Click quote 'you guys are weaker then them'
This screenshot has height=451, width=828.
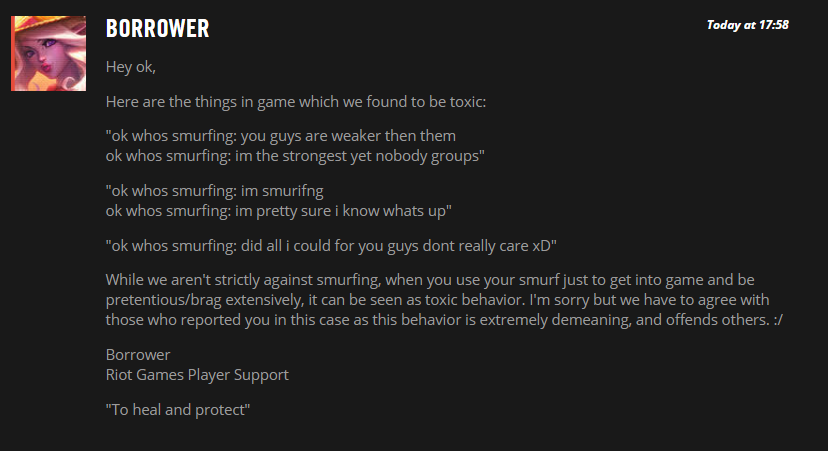349,136
